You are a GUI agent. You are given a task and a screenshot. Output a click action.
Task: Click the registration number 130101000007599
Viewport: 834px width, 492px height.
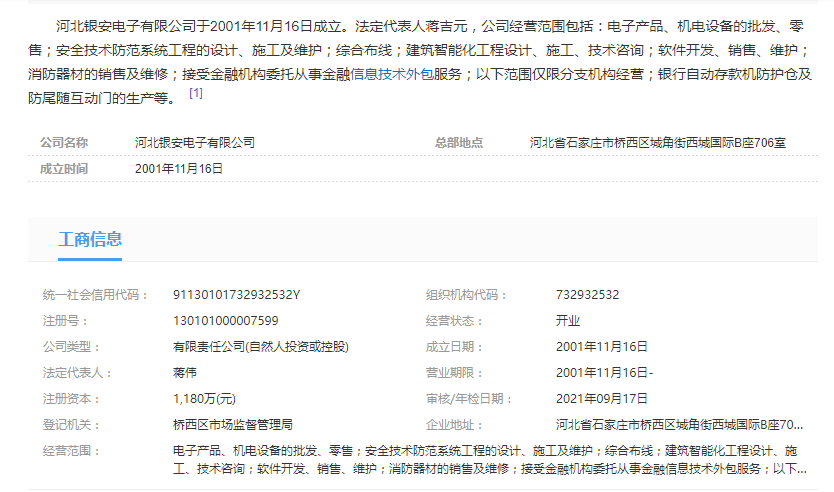click(x=226, y=321)
